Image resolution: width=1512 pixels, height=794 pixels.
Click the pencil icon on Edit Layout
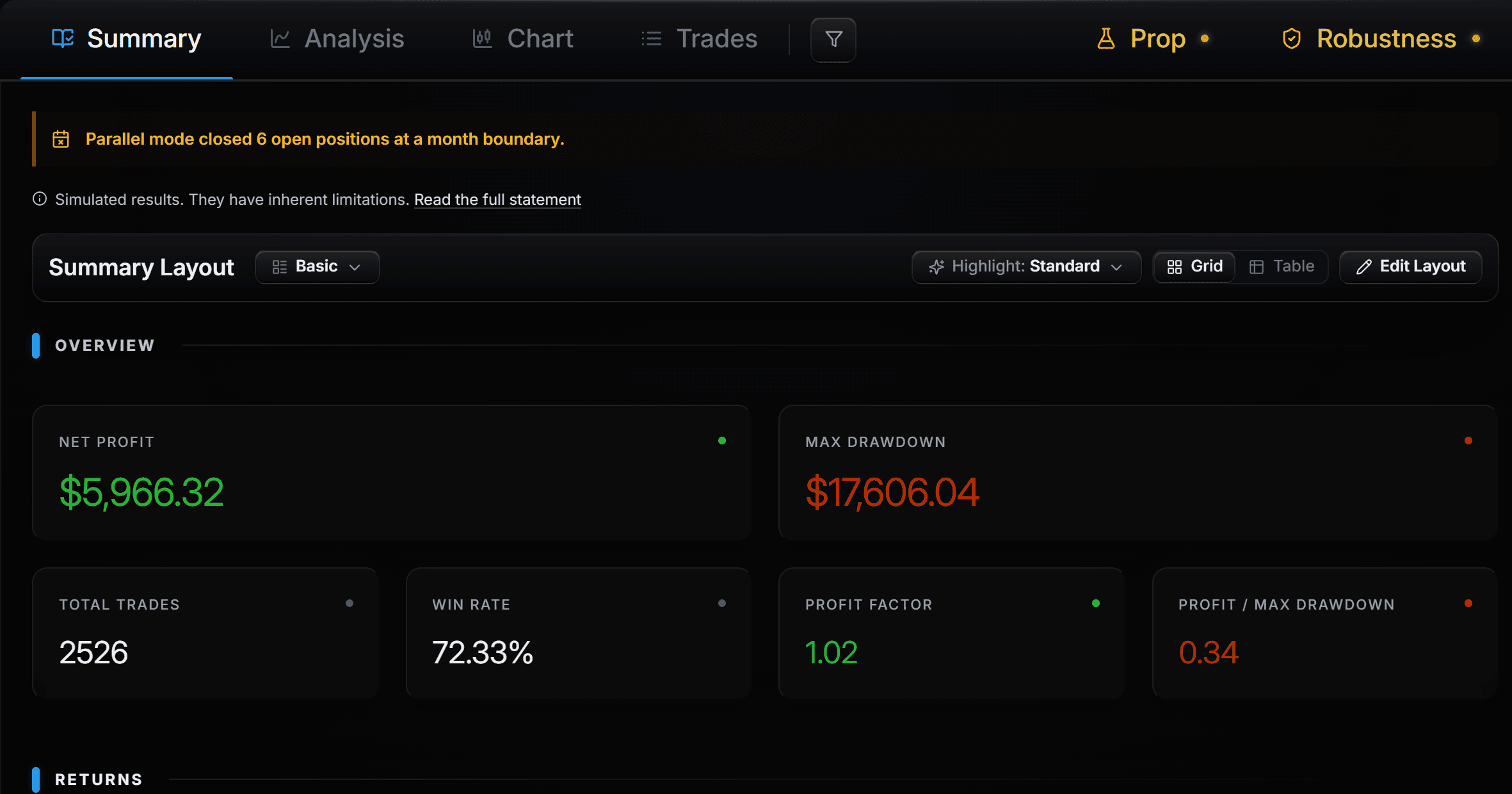pyautogui.click(x=1363, y=267)
